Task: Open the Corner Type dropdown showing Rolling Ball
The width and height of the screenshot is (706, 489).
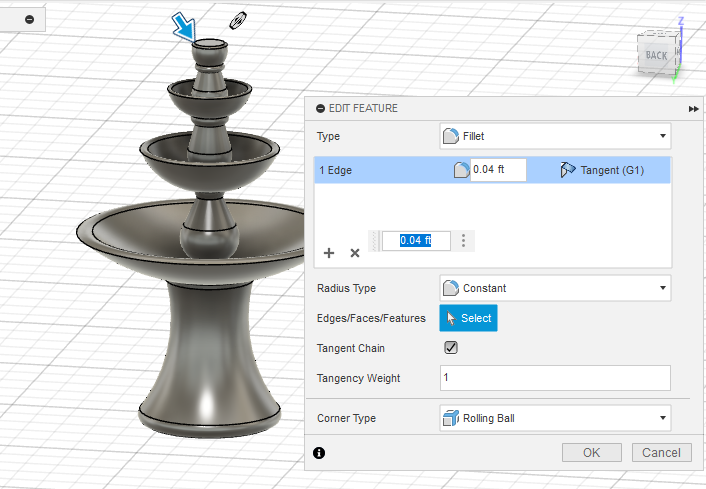Action: tap(555, 418)
